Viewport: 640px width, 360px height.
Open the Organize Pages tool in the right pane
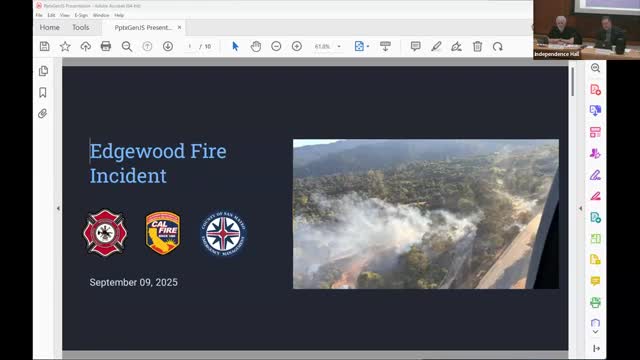click(595, 239)
